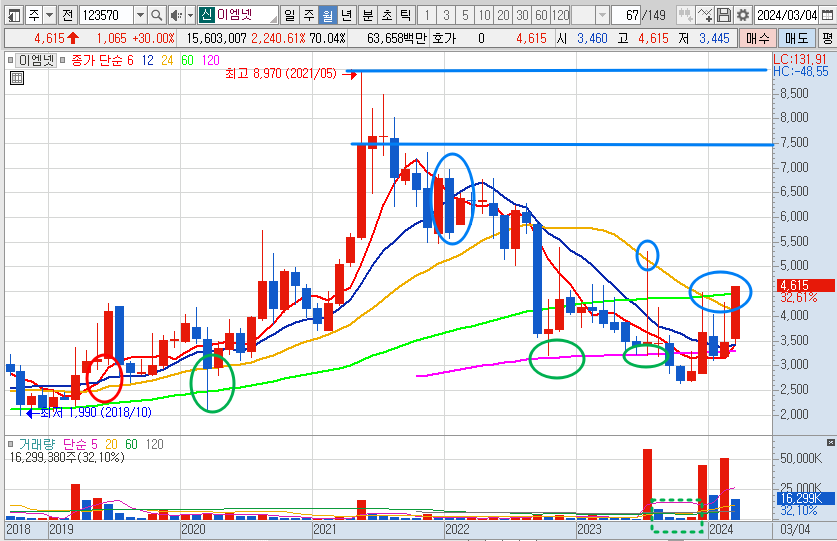Click red MA 6 legend number

pos(130,60)
